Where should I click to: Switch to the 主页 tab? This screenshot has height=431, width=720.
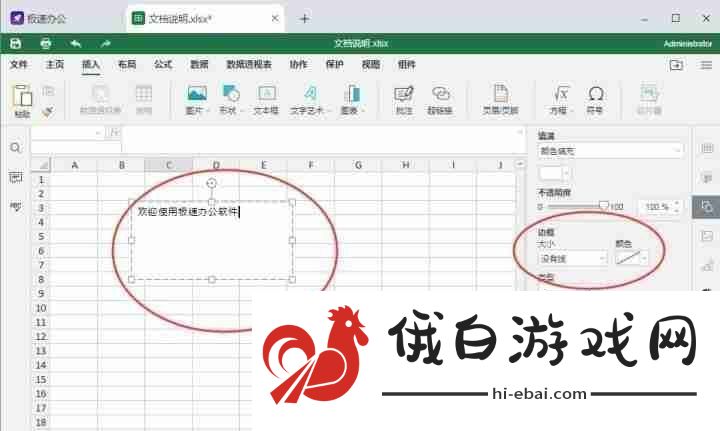(55, 65)
